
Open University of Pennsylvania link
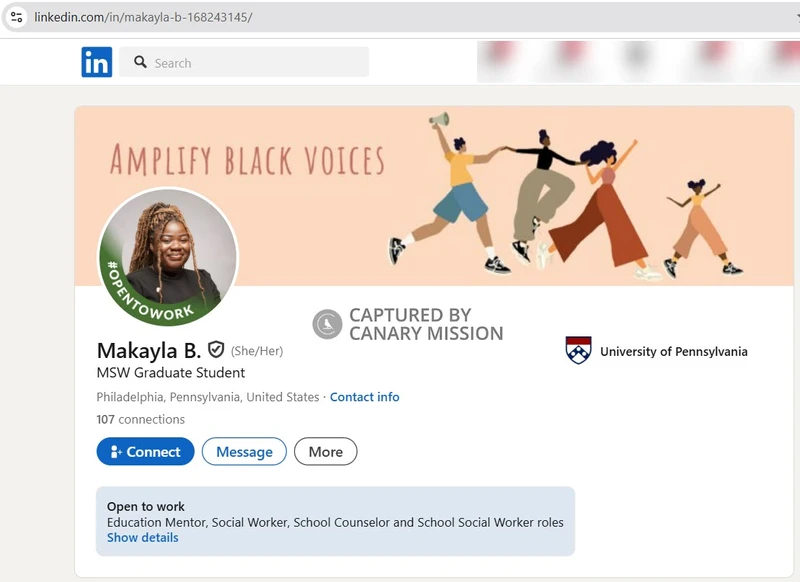click(657, 351)
